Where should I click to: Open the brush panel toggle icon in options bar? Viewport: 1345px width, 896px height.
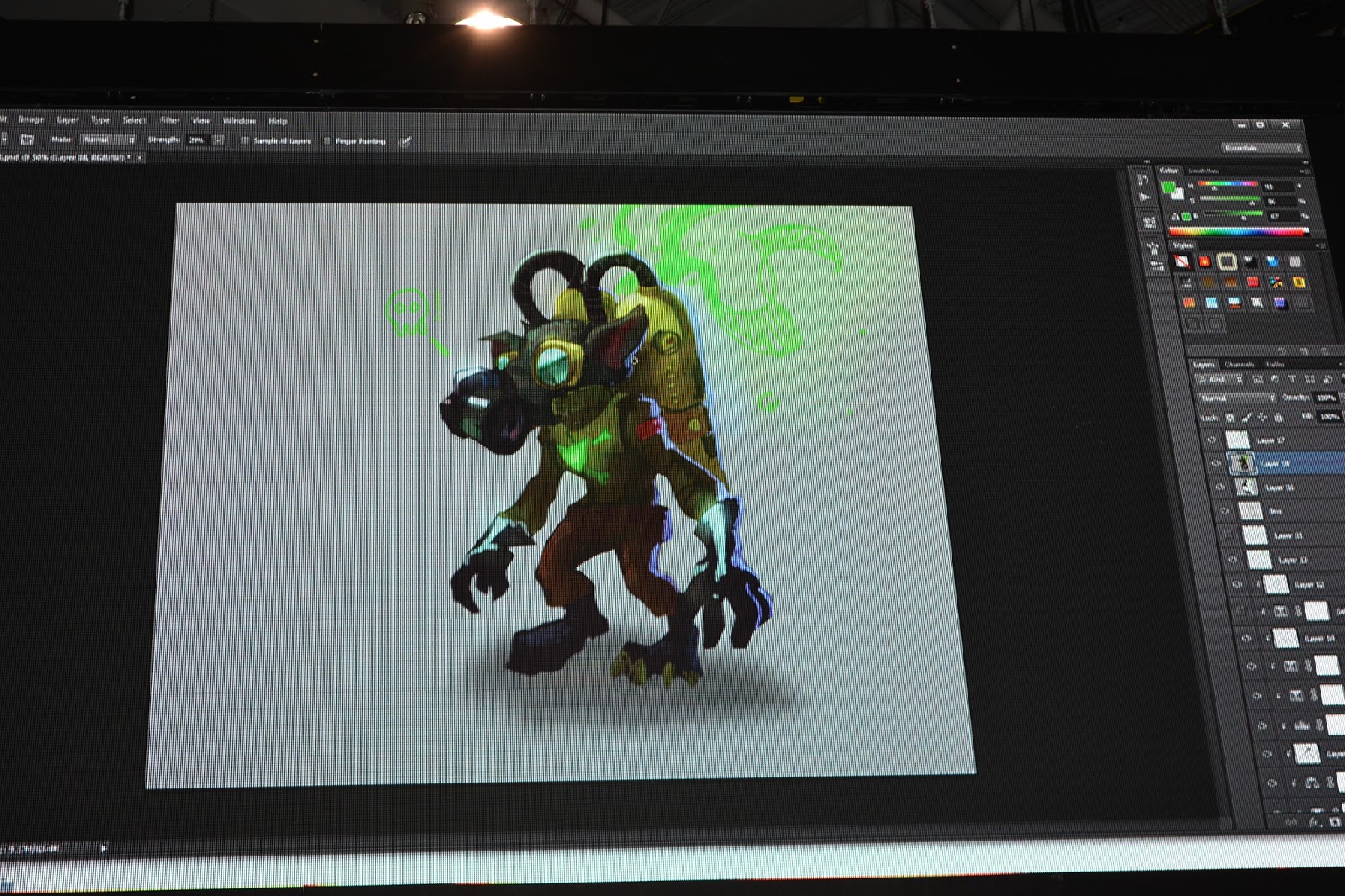coord(27,139)
